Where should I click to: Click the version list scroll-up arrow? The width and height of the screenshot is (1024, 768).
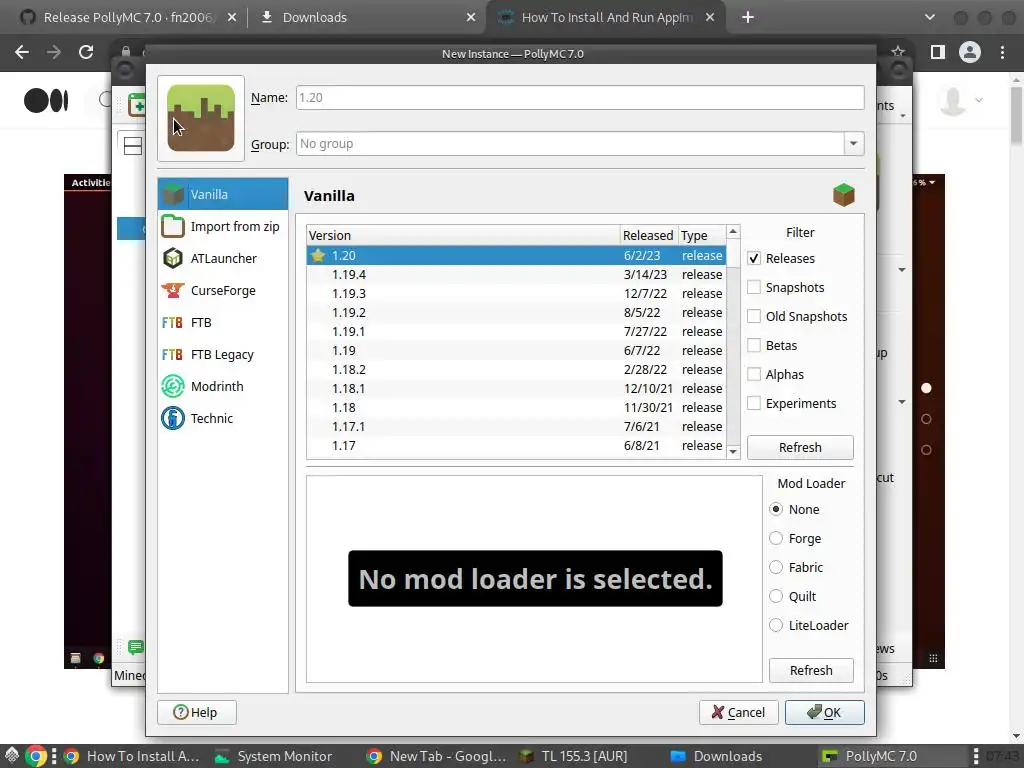coord(733,232)
